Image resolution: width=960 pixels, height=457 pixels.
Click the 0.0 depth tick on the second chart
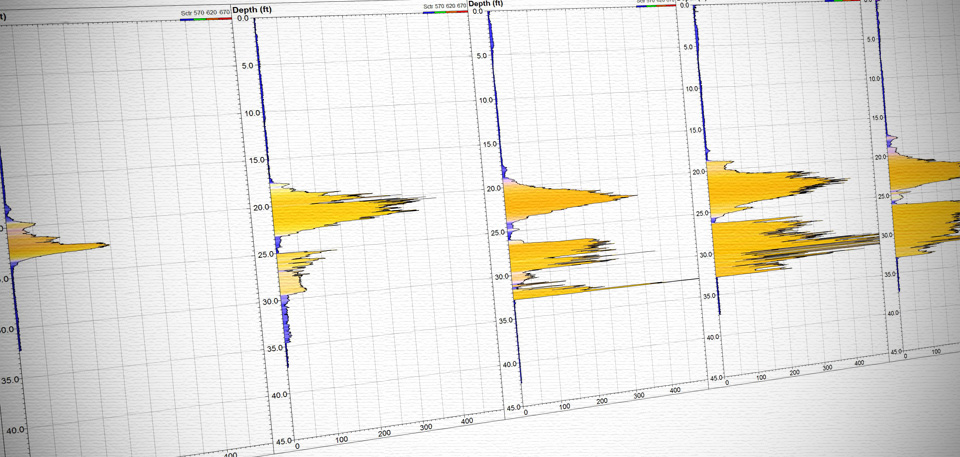246,20
